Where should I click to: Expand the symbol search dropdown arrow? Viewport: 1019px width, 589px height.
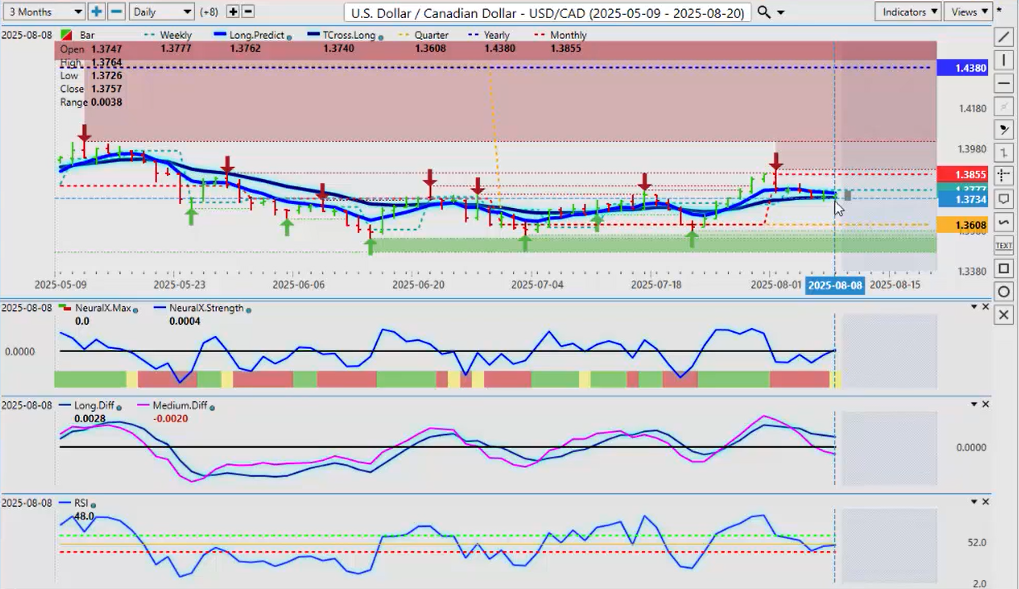pyautogui.click(x=781, y=12)
